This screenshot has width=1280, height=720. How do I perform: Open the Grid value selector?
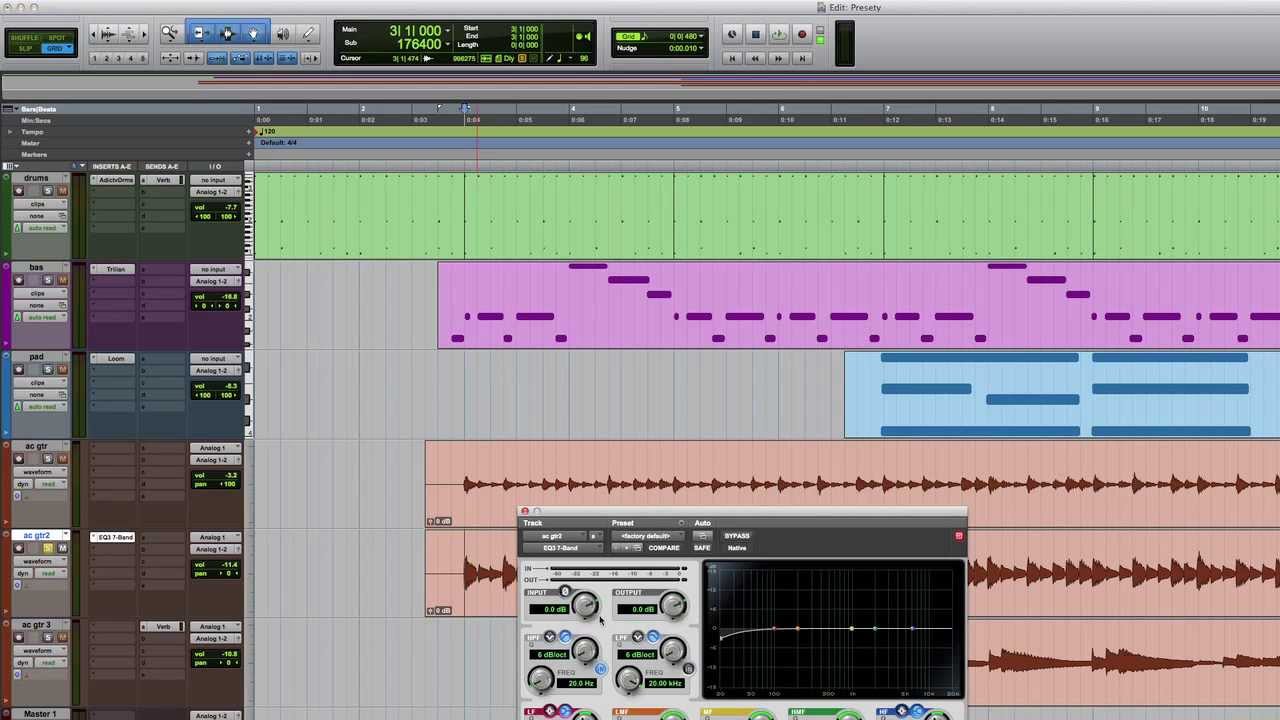[703, 36]
